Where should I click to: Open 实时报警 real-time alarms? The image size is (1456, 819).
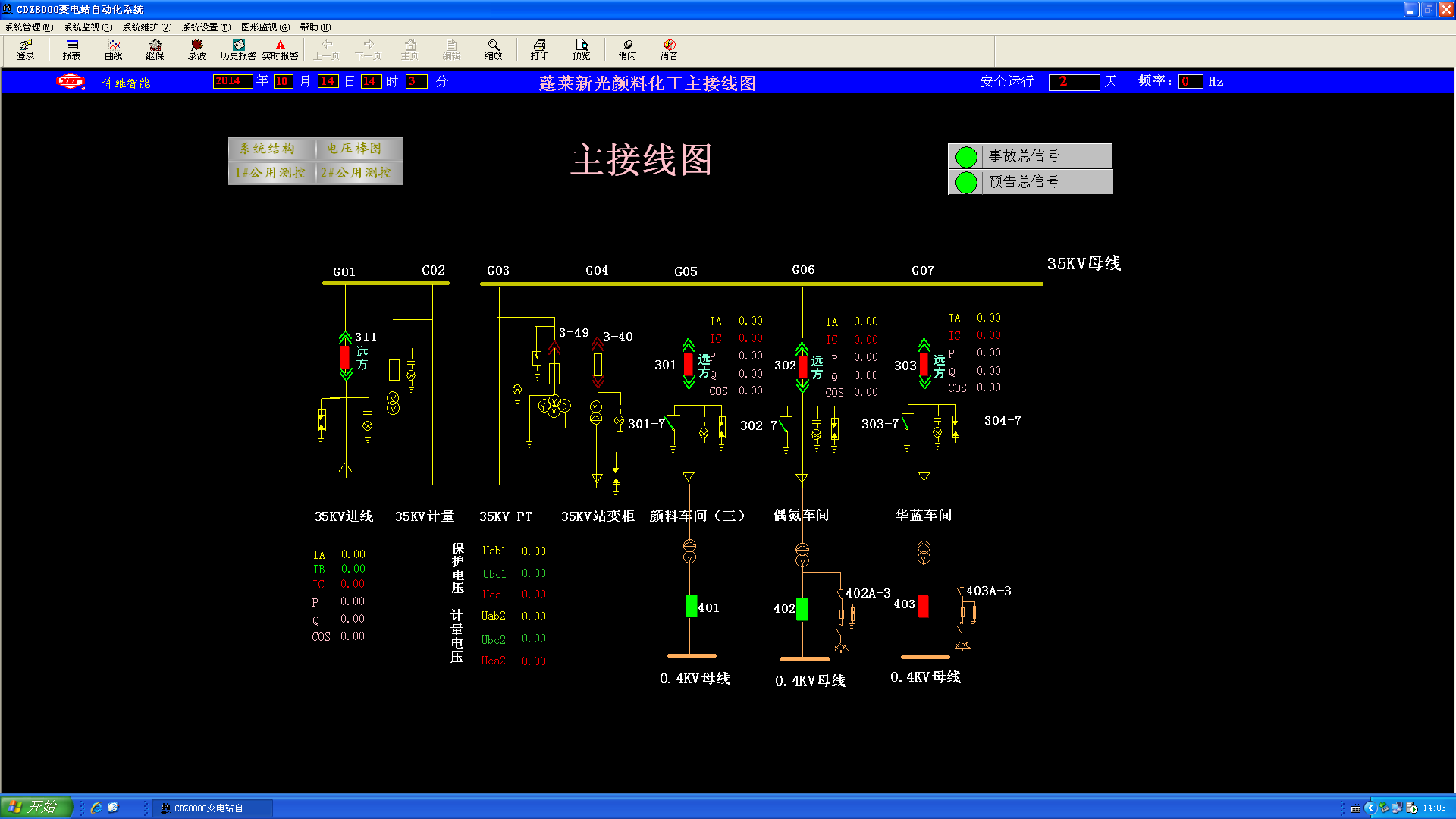pyautogui.click(x=280, y=49)
